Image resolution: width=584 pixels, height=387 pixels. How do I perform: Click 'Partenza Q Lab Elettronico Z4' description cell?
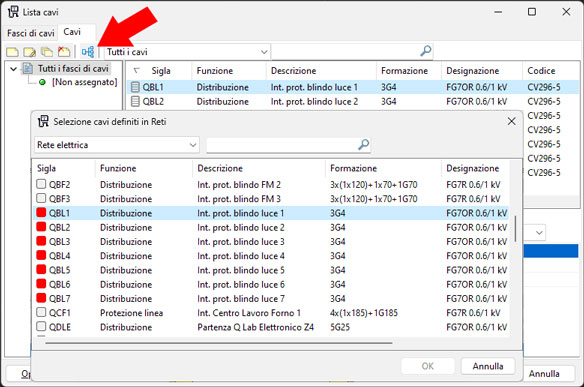point(256,327)
